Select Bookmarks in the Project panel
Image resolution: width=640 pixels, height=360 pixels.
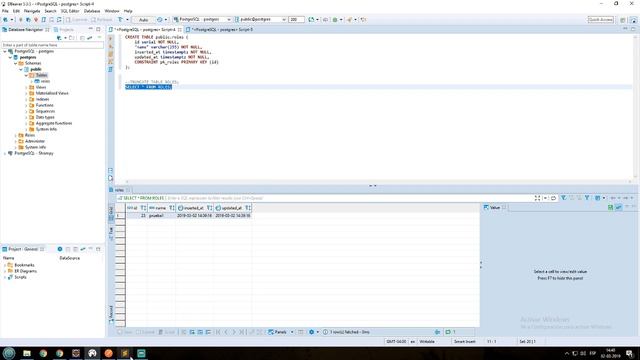tap(24, 265)
